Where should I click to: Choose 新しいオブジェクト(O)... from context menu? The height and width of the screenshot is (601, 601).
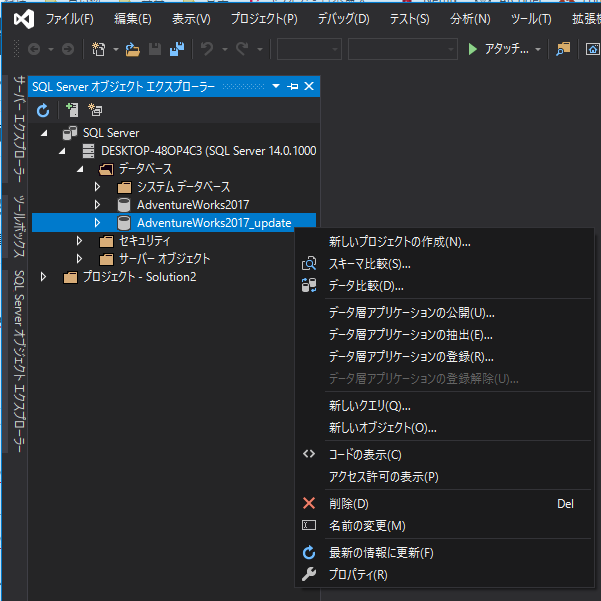[445, 428]
